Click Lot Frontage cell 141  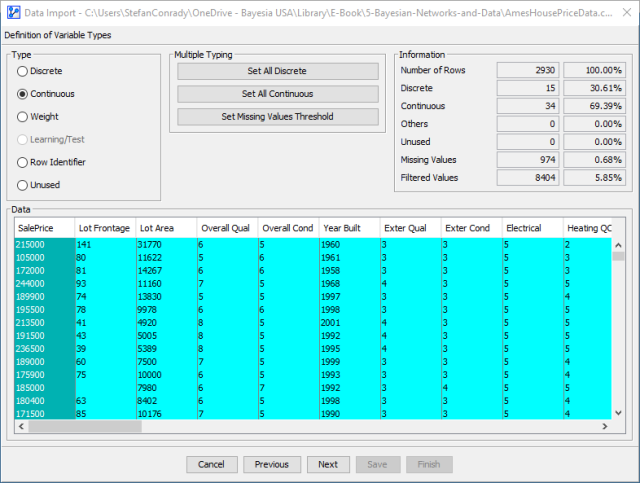(105, 245)
